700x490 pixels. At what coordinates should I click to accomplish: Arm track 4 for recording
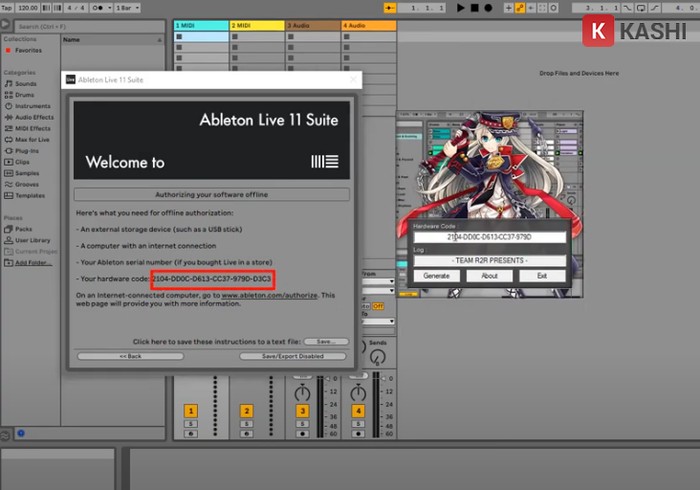tap(358, 436)
